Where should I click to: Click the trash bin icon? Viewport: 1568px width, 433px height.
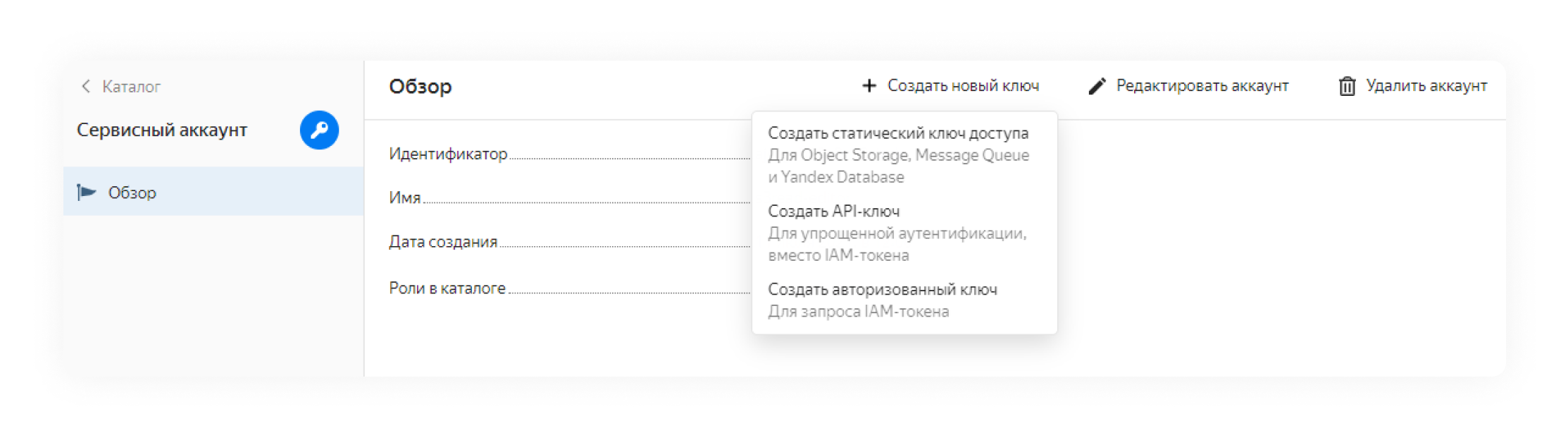tap(1347, 86)
